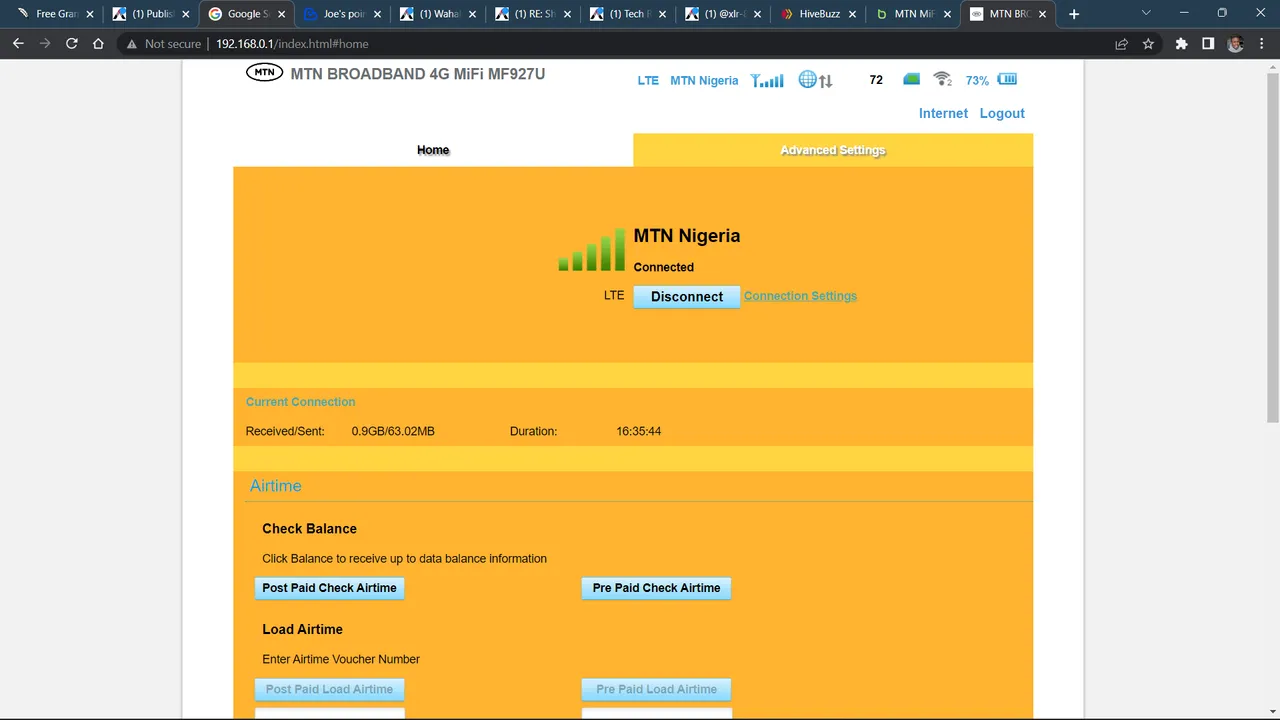Close the Free Gran tab
This screenshot has height=720, width=1280.
click(x=90, y=14)
